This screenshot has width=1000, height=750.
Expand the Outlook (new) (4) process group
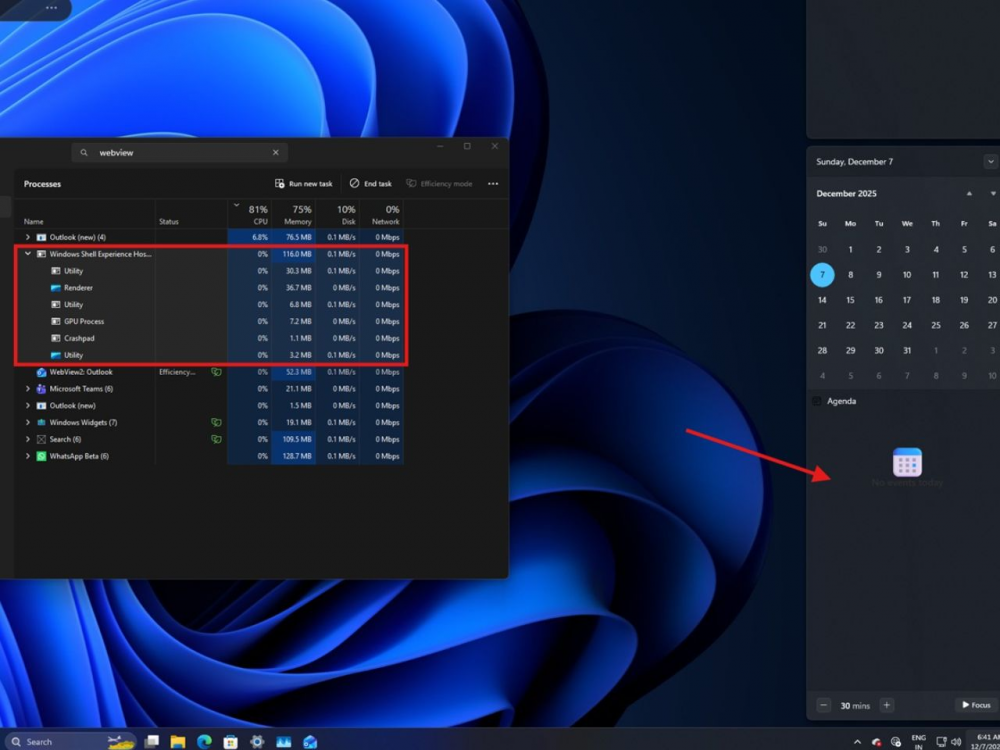click(28, 237)
